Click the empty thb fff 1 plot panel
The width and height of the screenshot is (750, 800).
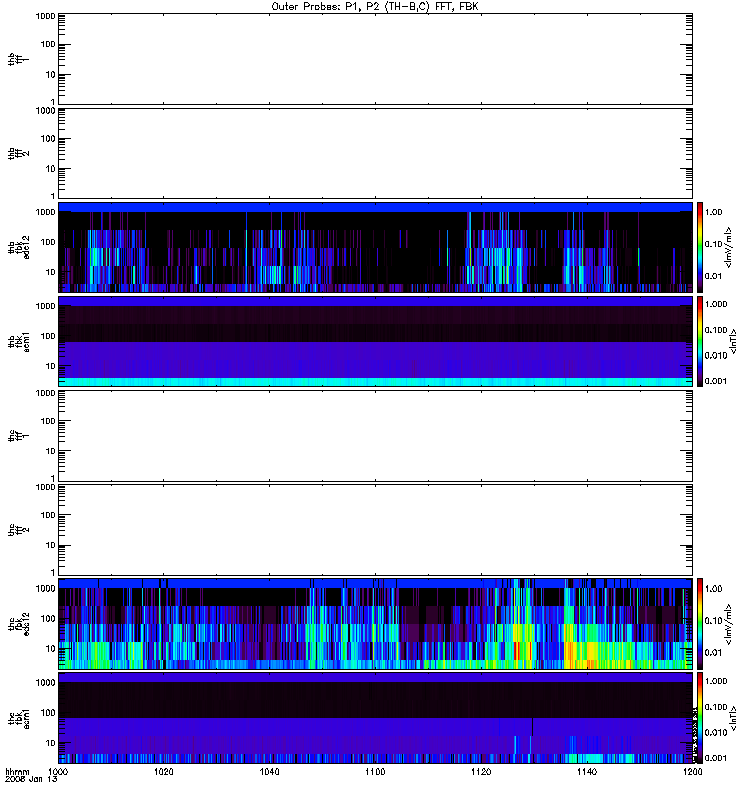click(375, 59)
